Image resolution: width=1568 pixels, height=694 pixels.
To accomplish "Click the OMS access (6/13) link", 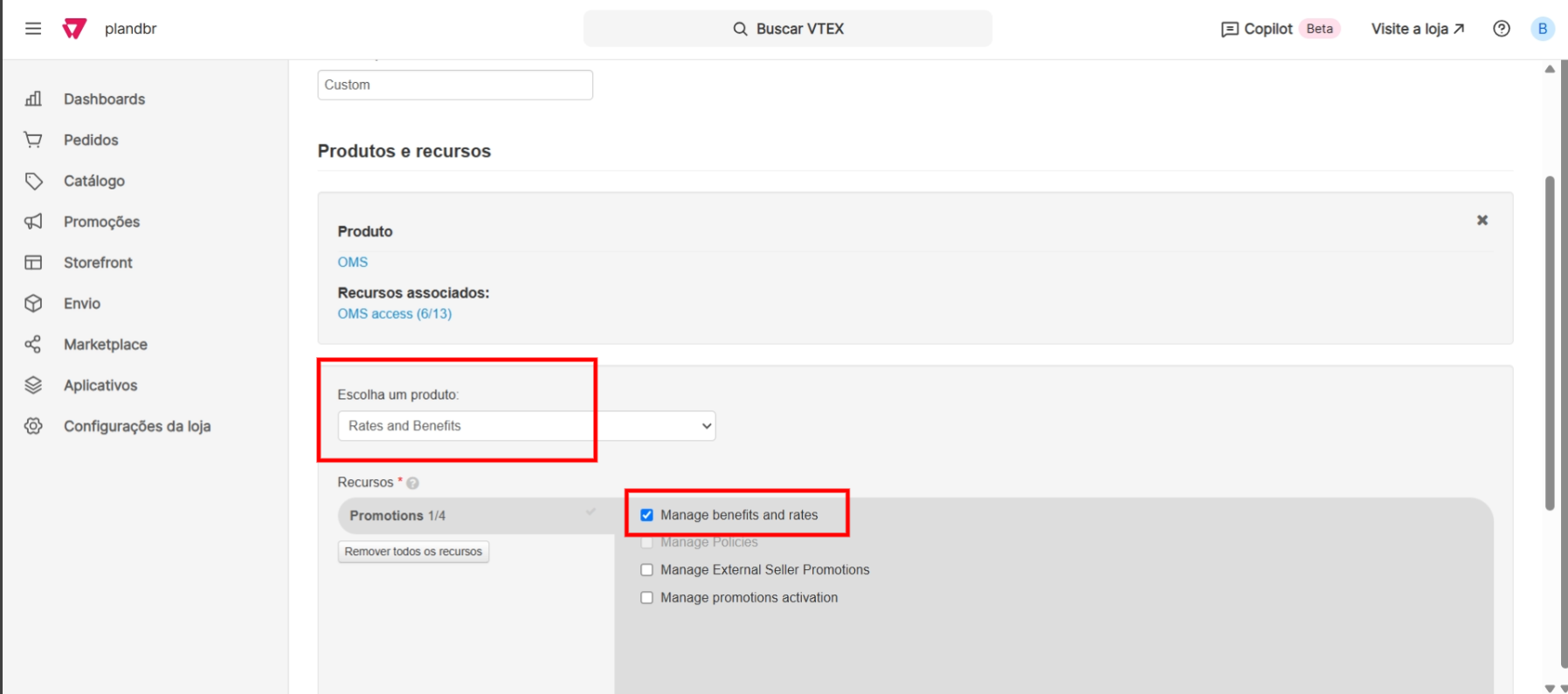I will tap(395, 313).
